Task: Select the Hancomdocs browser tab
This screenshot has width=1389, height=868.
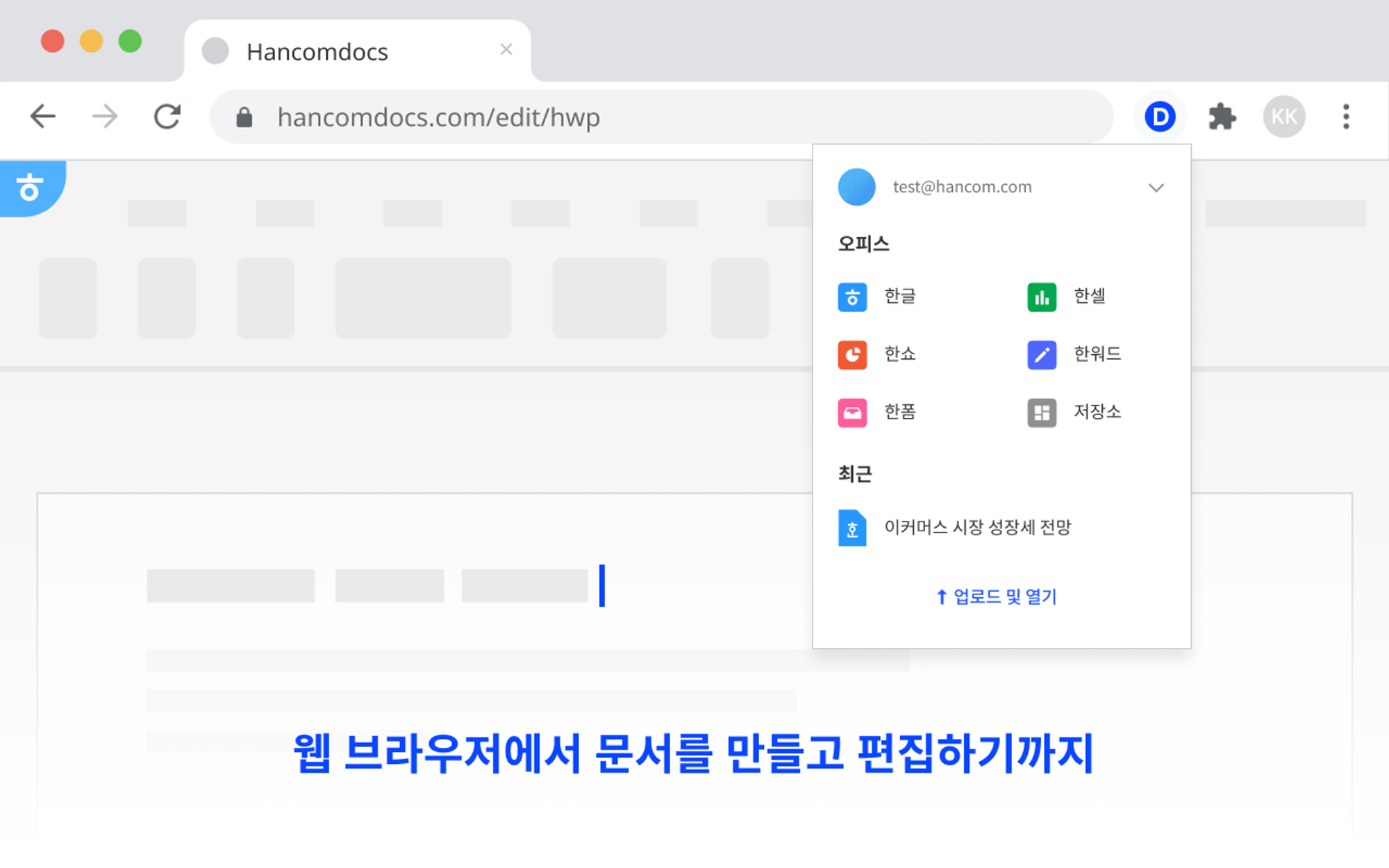Action: (358, 51)
